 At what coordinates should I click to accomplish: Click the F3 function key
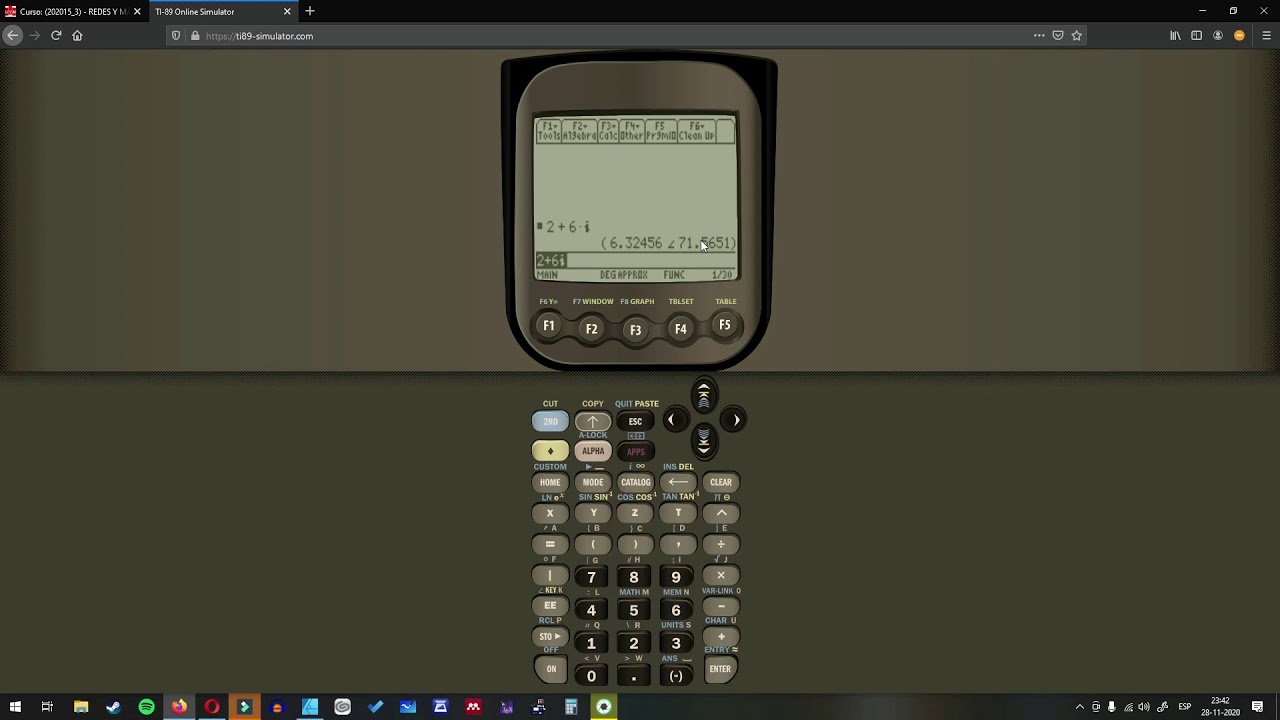point(635,330)
